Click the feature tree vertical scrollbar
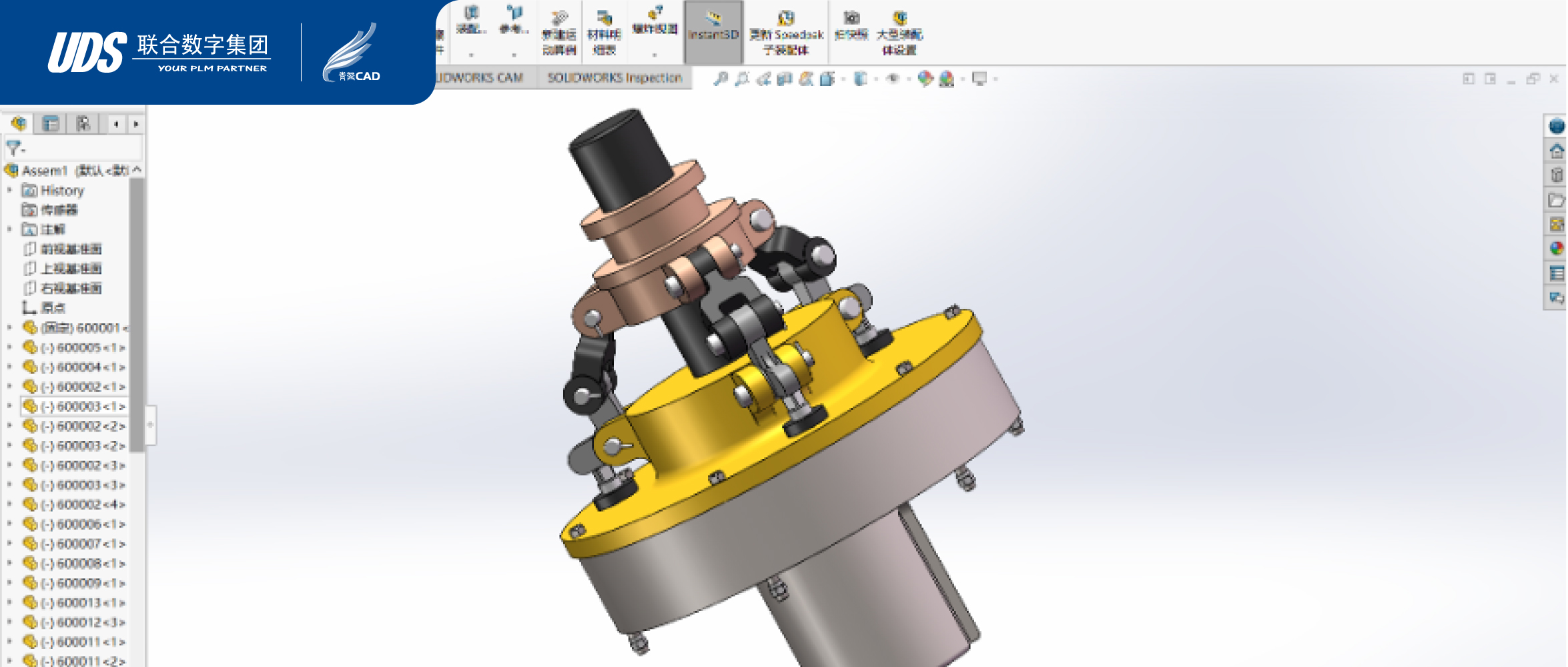Screen dimensions: 1568x667 tap(136, 313)
